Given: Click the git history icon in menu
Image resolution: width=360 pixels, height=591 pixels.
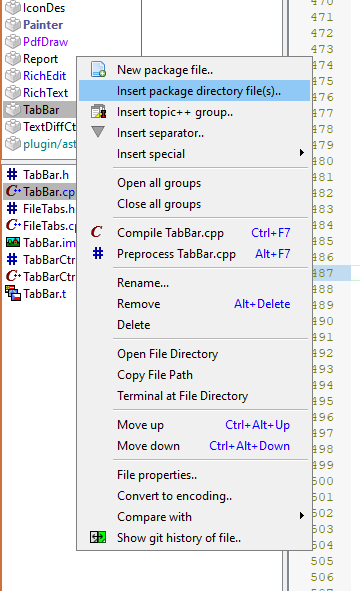Looking at the screenshot, I should coord(98,537).
